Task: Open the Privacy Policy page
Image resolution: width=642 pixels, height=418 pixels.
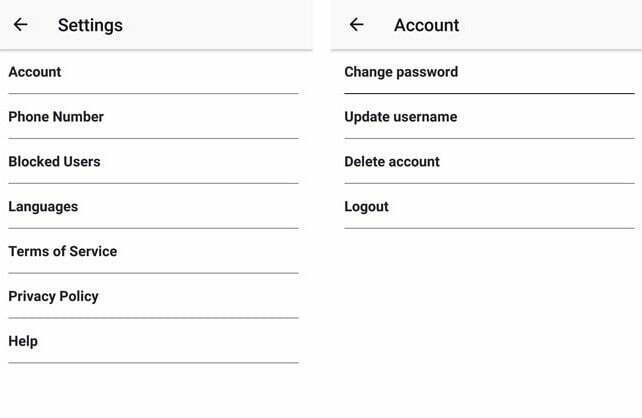Action: 154,296
